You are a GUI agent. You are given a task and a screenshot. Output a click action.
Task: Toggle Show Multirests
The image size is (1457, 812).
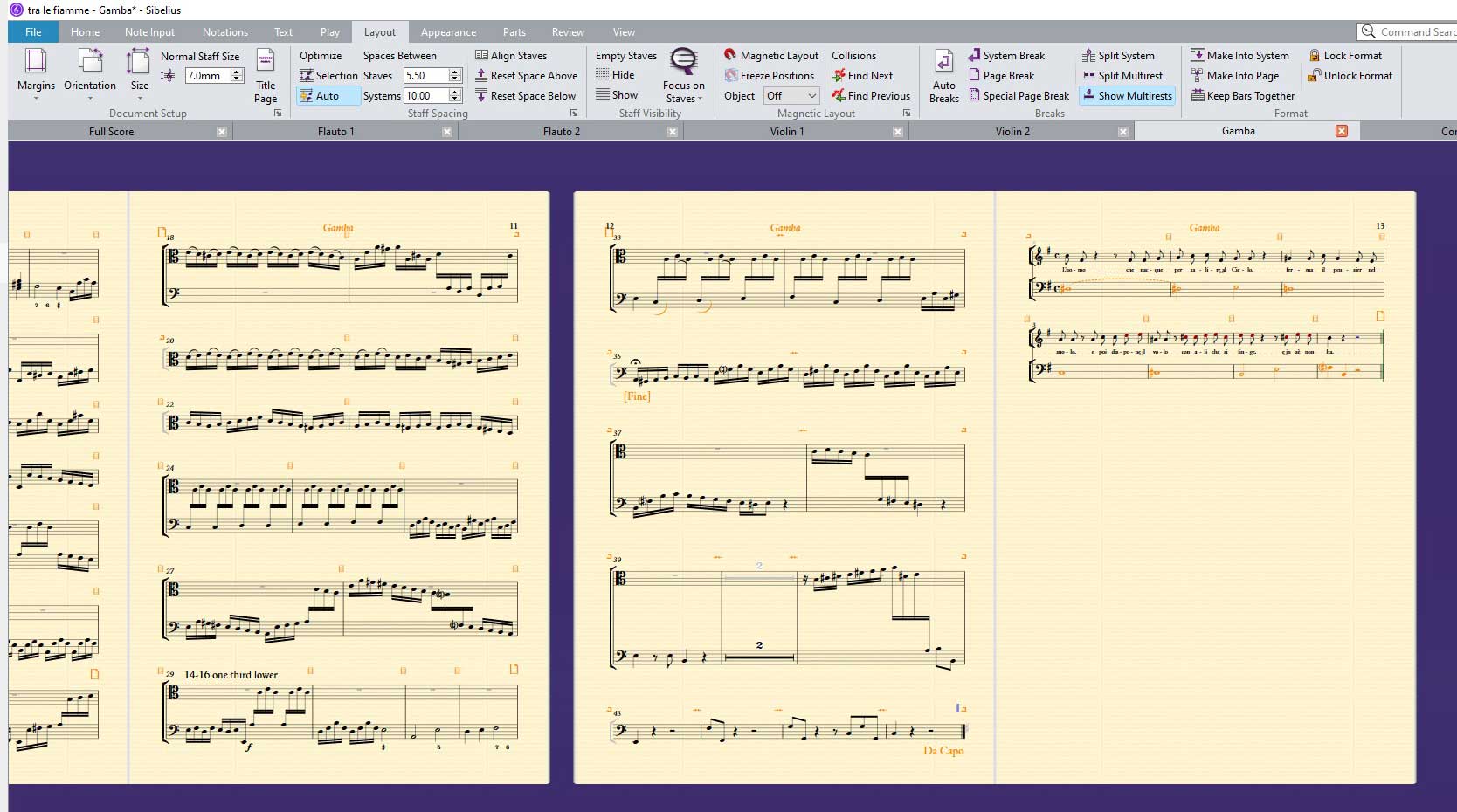(1127, 96)
